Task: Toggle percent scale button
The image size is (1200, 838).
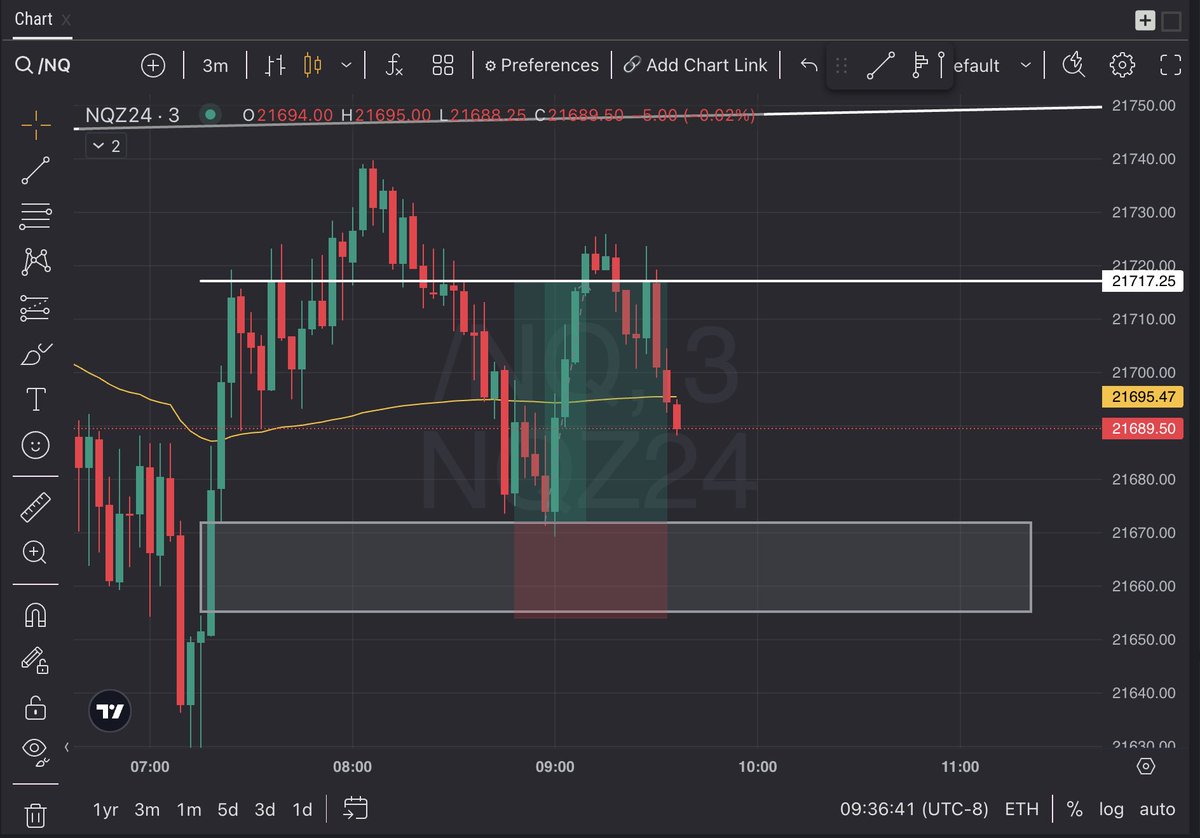Action: click(x=1074, y=809)
